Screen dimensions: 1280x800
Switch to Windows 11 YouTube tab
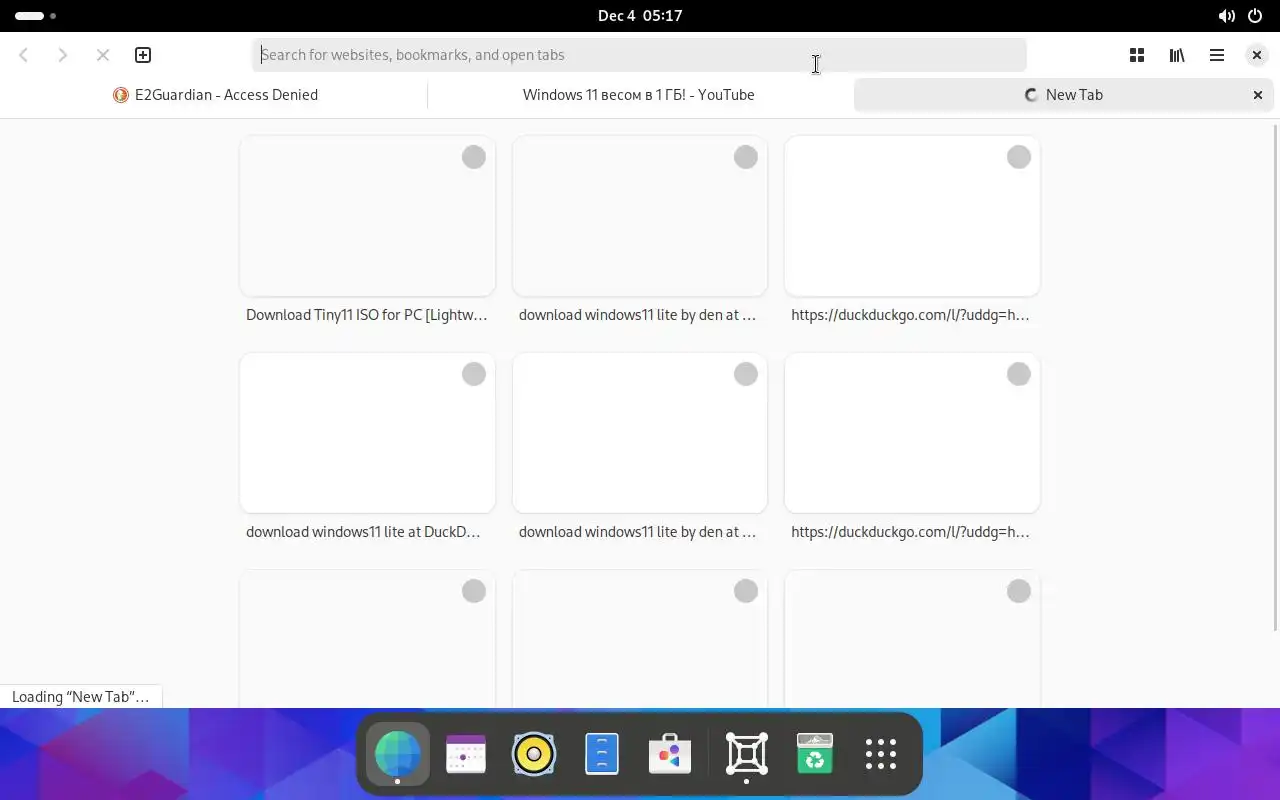point(639,95)
